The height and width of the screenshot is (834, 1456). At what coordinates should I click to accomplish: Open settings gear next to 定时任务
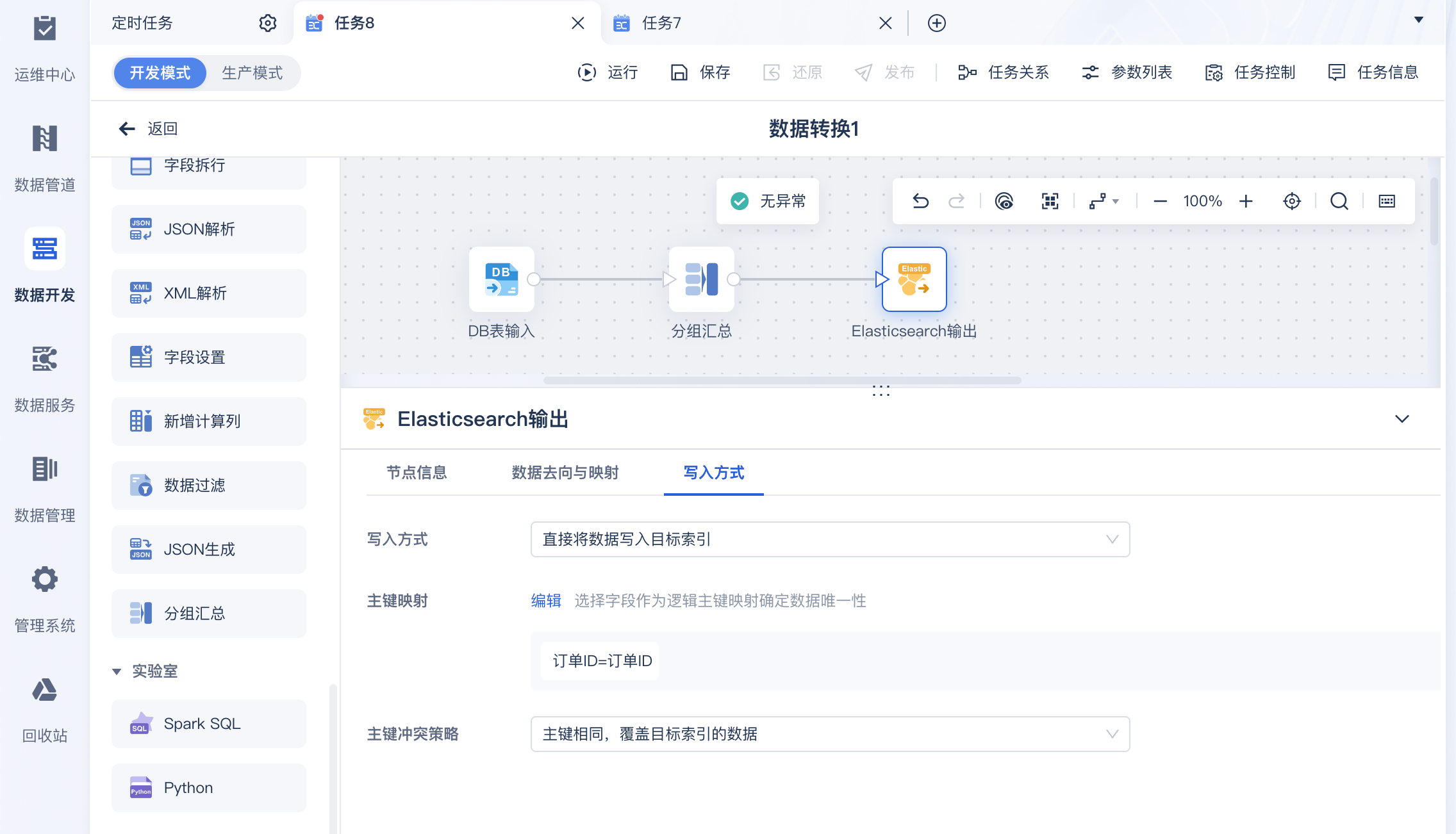click(268, 23)
